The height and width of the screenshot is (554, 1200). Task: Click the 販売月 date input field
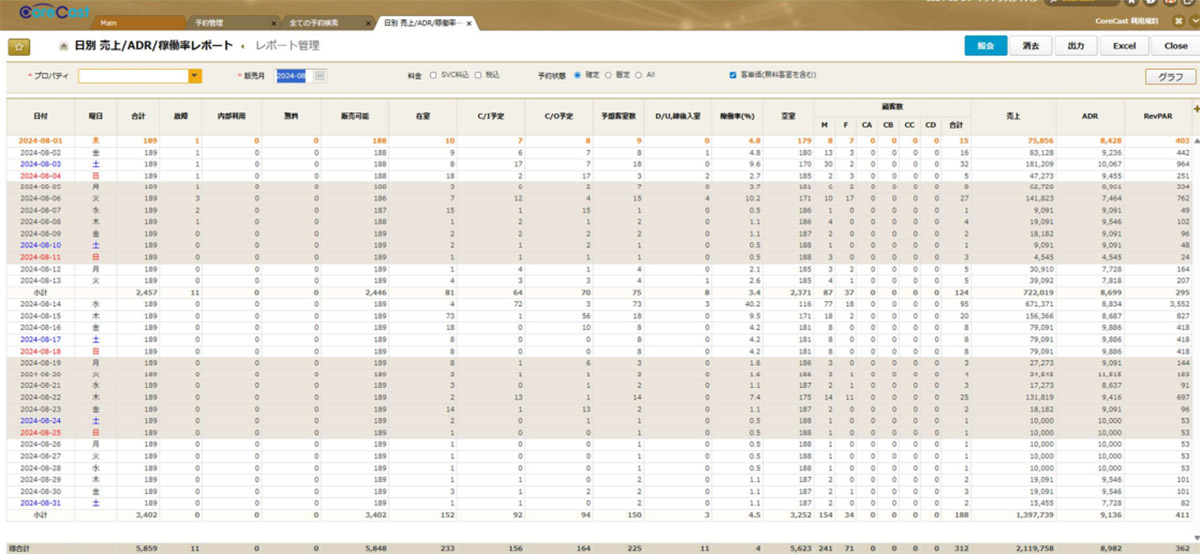tap(294, 76)
